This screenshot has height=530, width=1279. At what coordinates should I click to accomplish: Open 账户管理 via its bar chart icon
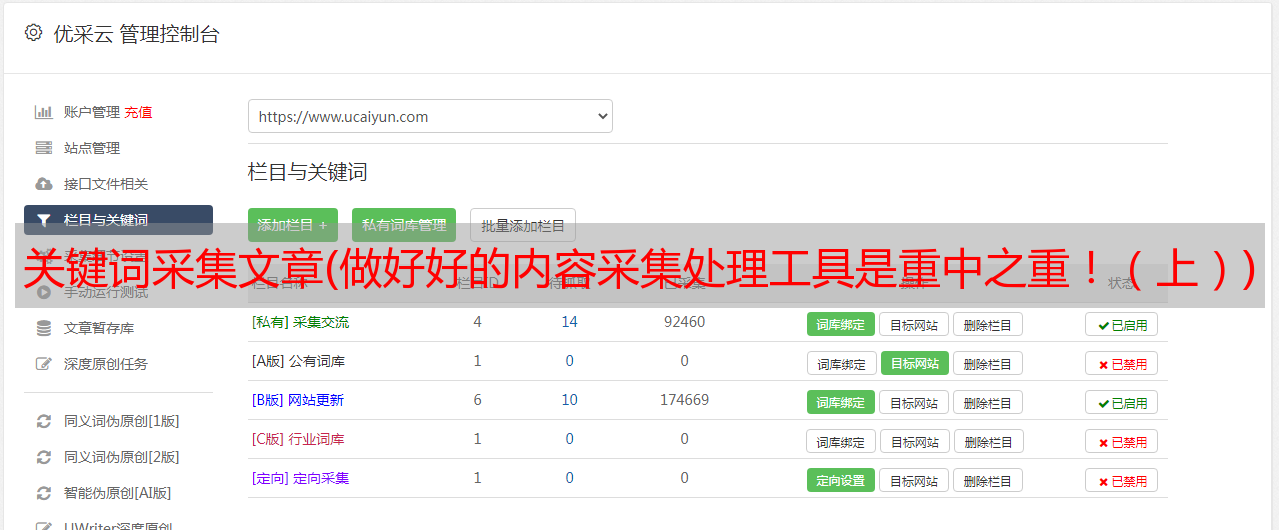[x=43, y=112]
